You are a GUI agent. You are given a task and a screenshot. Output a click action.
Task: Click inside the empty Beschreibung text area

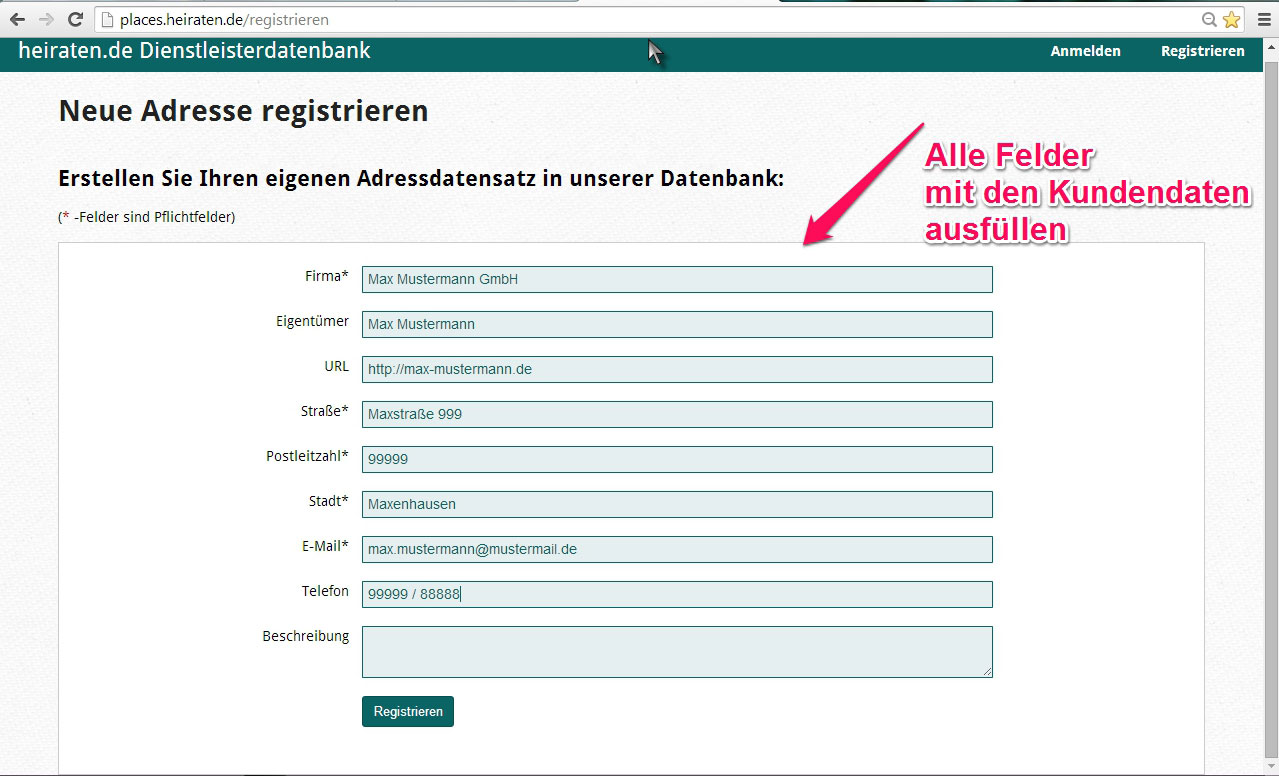tap(677, 652)
